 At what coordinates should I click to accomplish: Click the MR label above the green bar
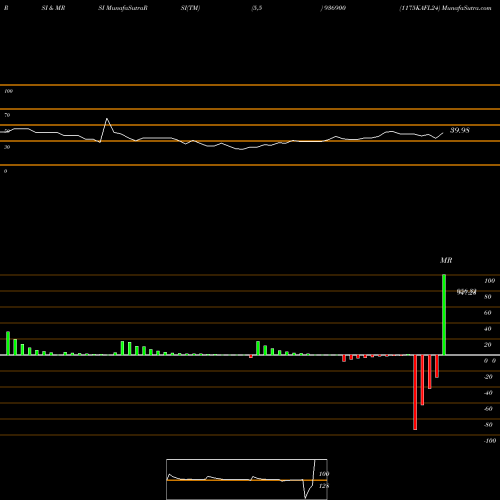(446, 260)
